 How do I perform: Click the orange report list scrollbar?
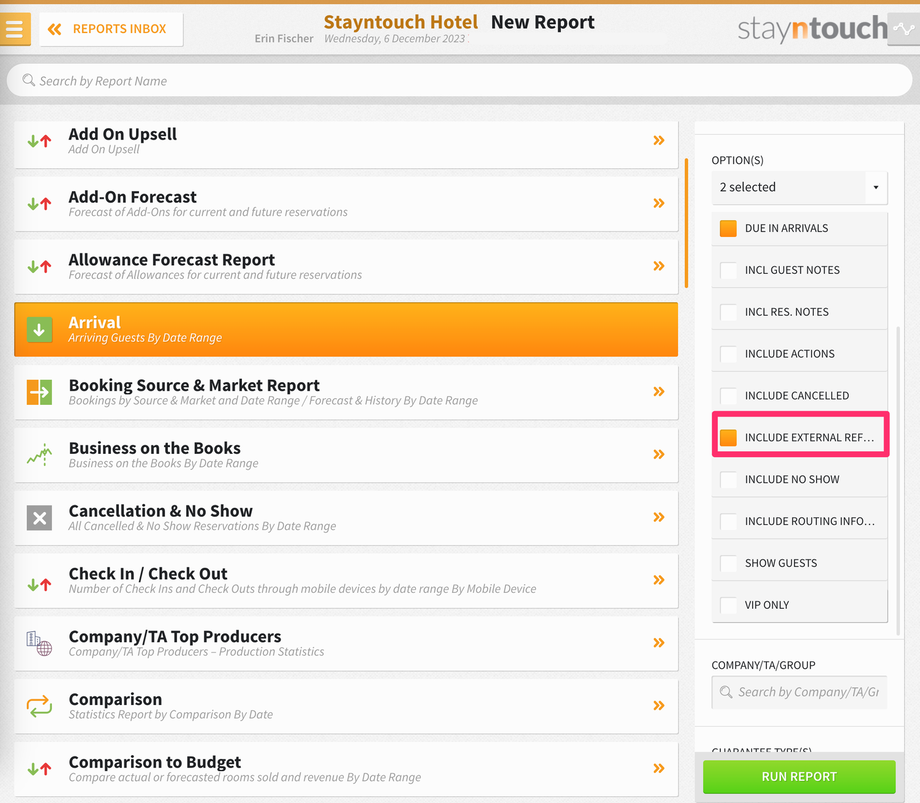pos(686,223)
